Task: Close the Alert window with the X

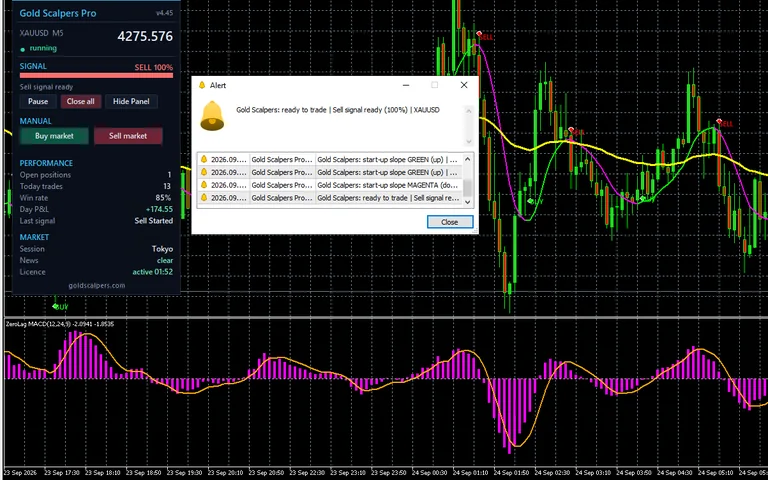Action: tap(464, 85)
